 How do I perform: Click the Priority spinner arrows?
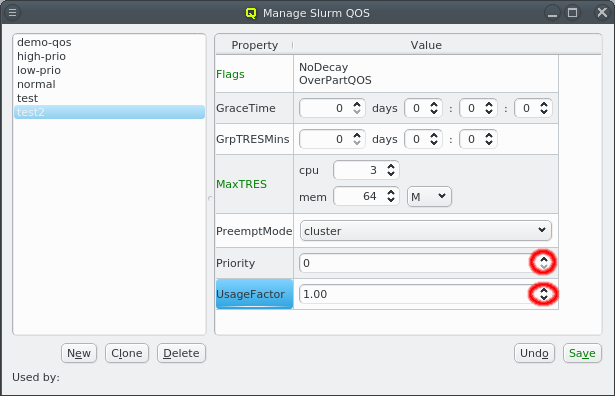pos(544,263)
